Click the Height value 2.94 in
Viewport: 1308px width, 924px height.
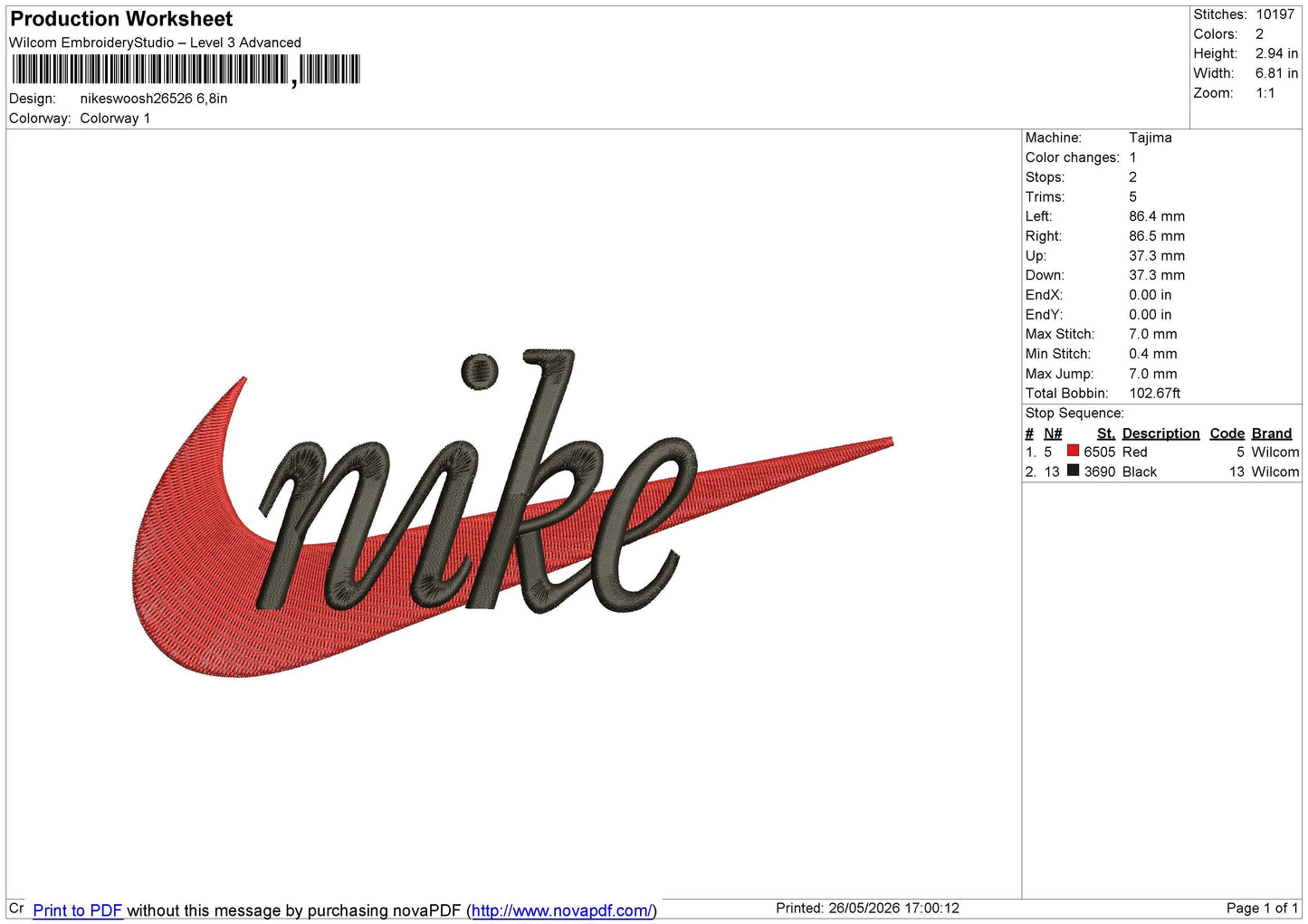coord(1276,53)
